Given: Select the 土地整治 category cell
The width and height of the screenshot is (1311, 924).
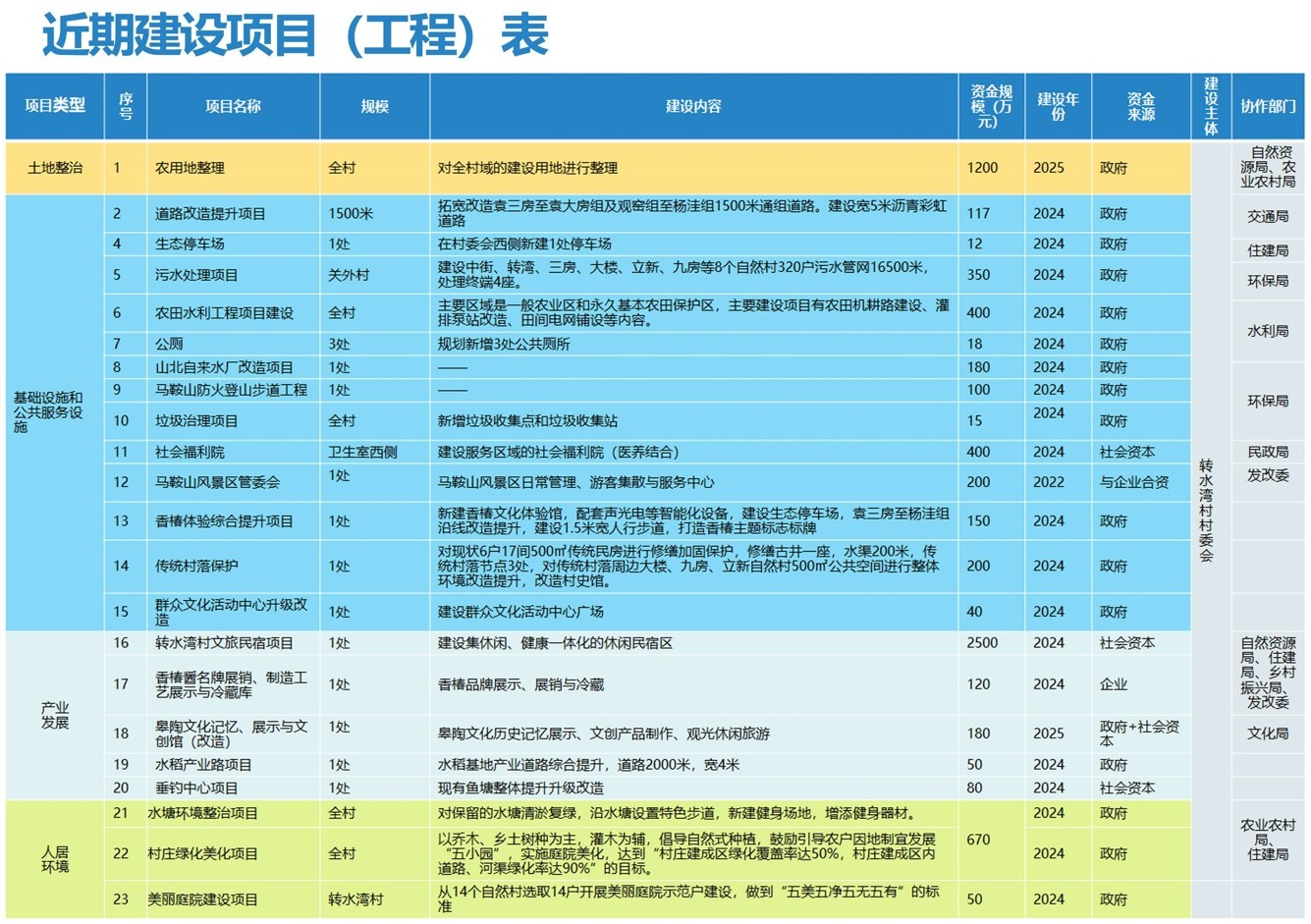Looking at the screenshot, I should [55, 168].
